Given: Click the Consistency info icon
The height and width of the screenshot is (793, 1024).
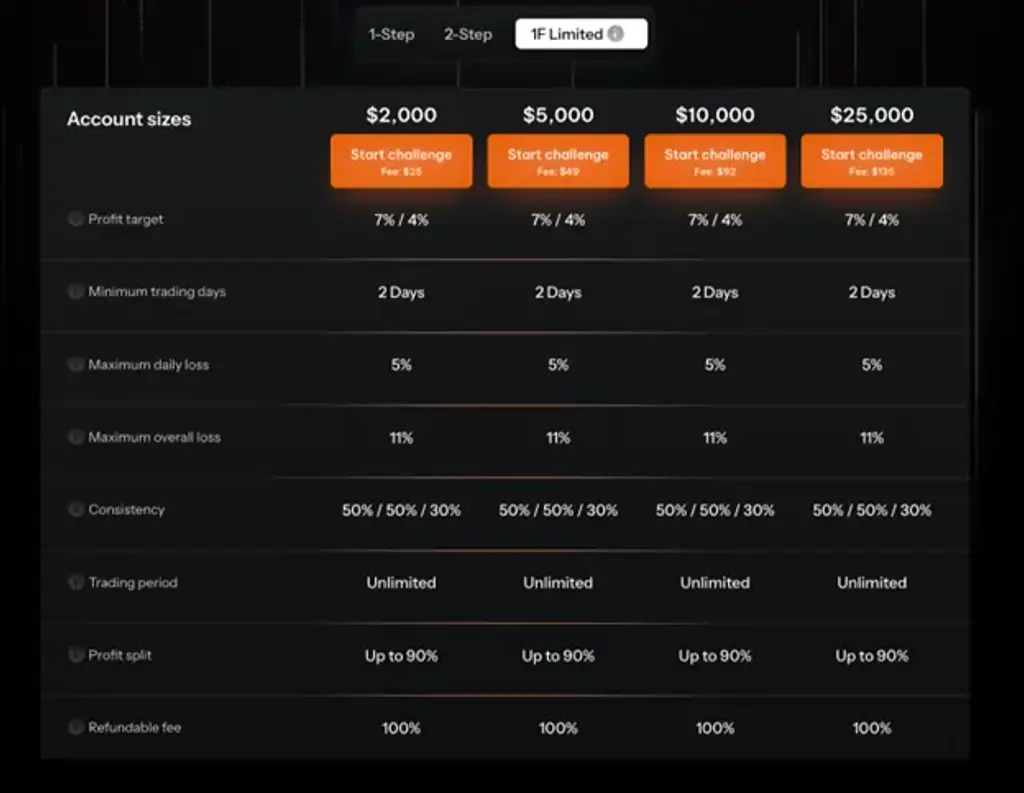Looking at the screenshot, I should click(76, 510).
